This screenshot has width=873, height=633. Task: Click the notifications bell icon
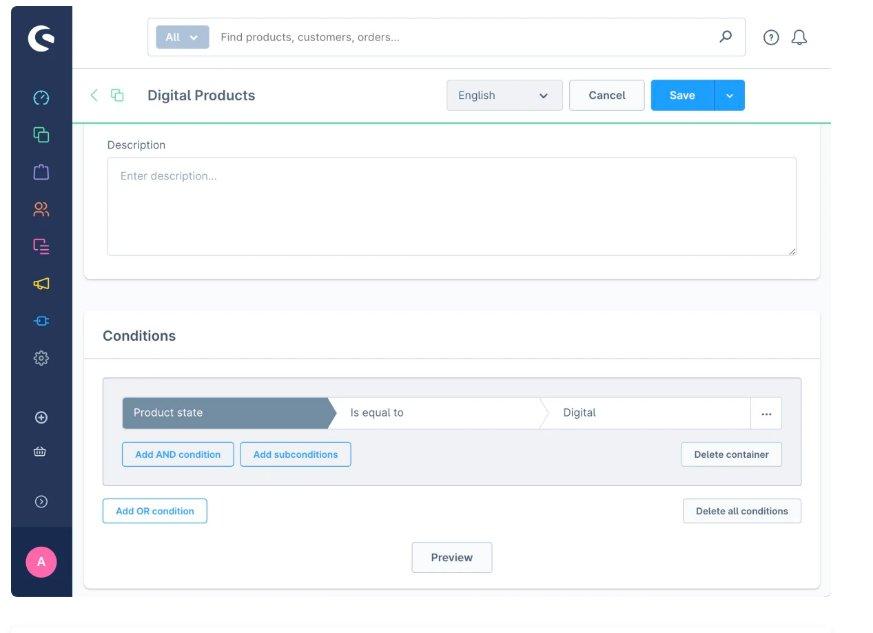pos(799,37)
